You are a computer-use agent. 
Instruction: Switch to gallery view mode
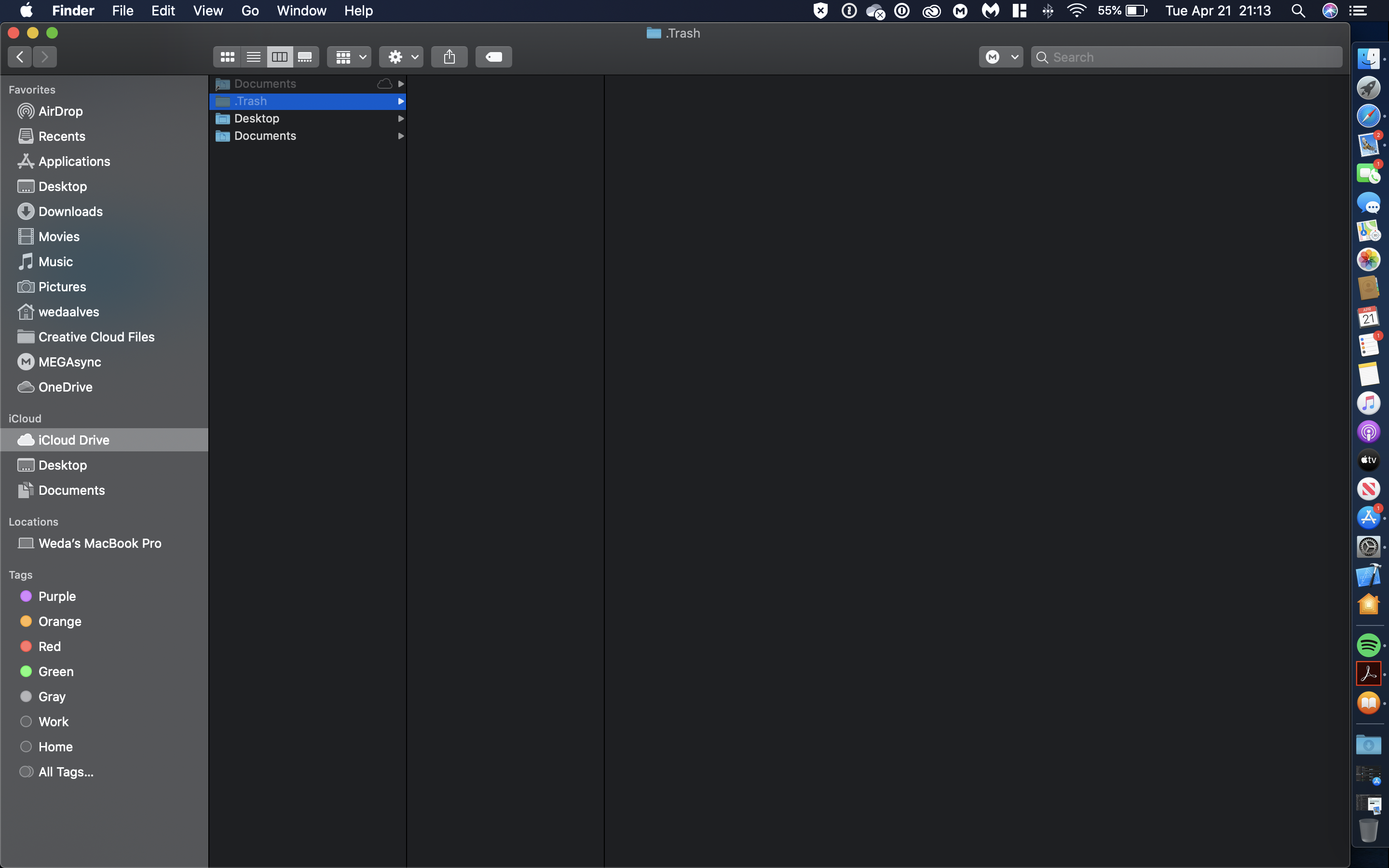305,57
